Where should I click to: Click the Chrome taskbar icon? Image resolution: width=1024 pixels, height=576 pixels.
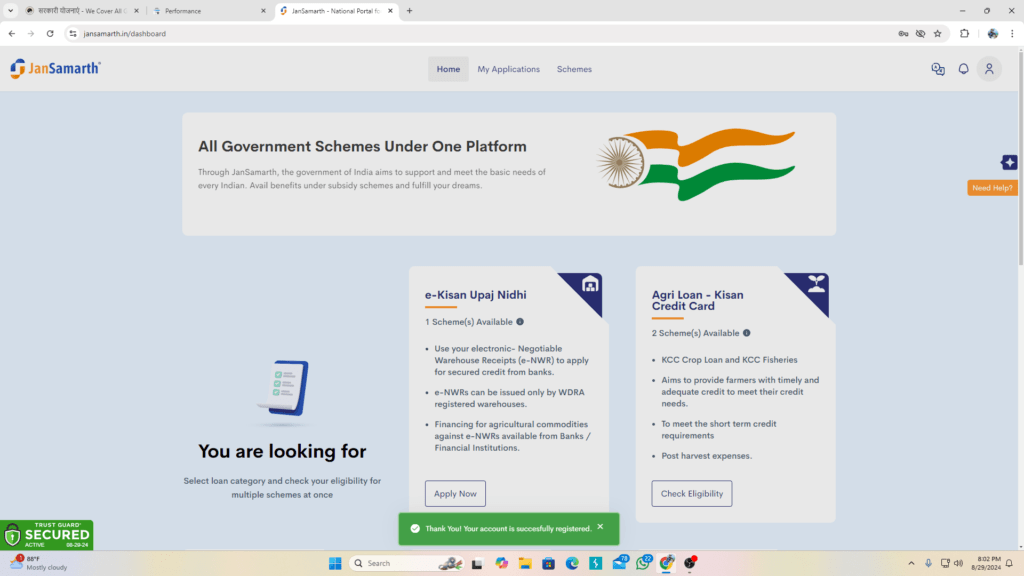[x=667, y=563]
